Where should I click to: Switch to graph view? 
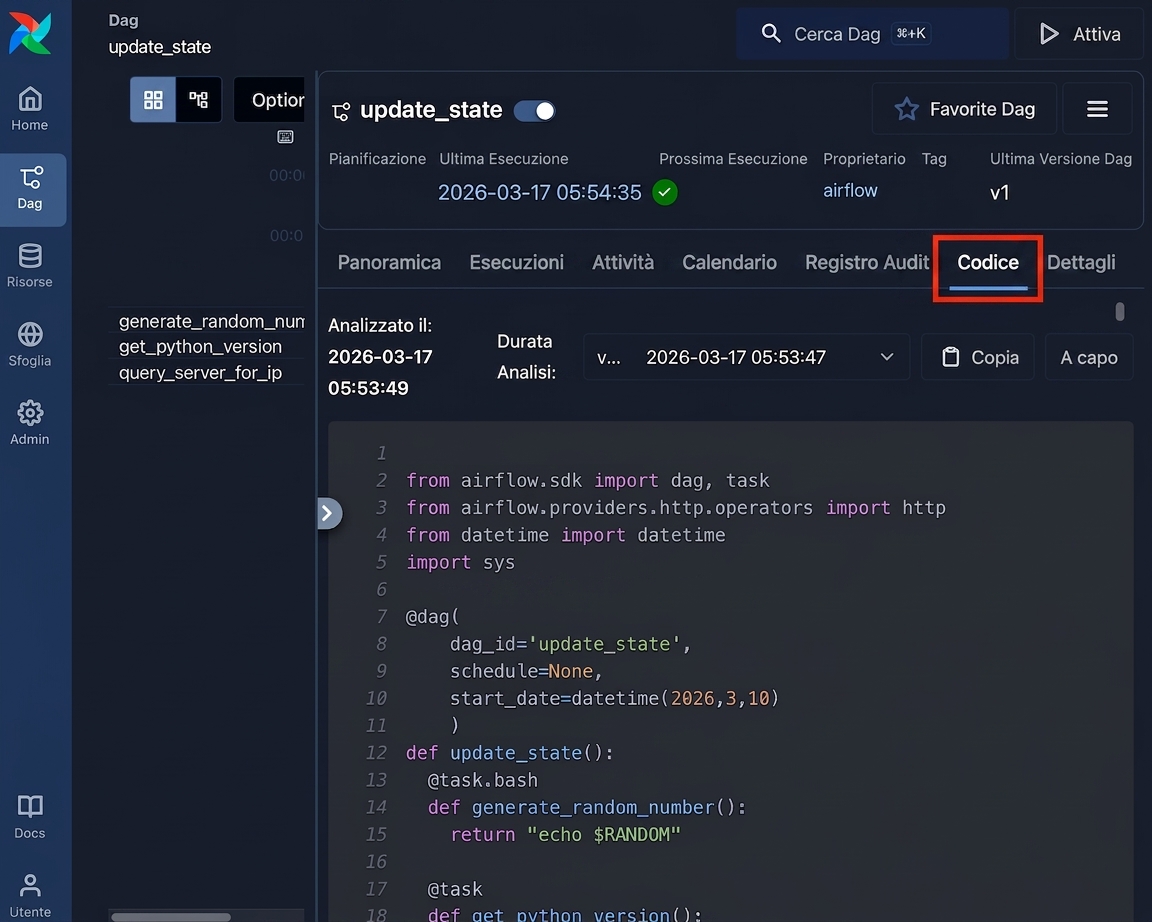[198, 100]
